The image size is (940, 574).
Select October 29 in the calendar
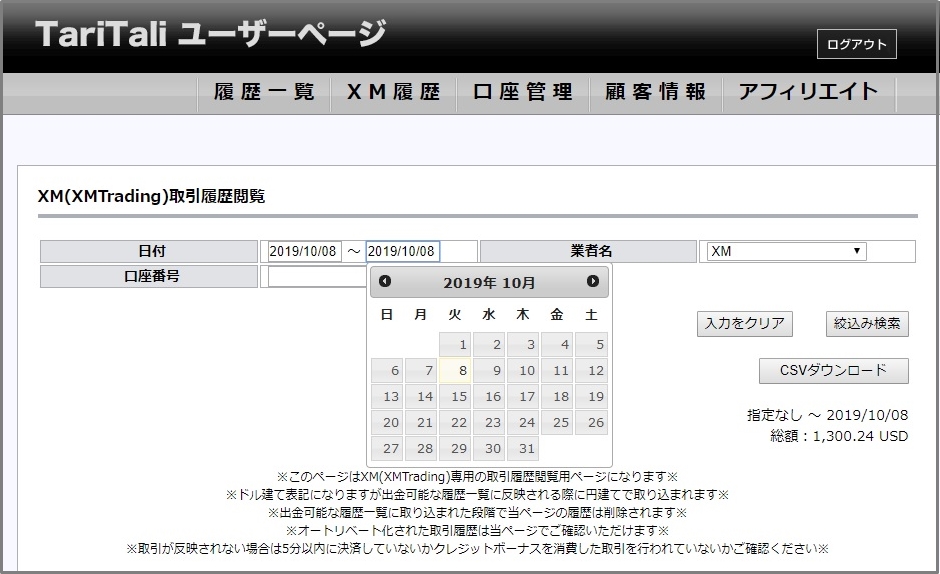[x=455, y=449]
